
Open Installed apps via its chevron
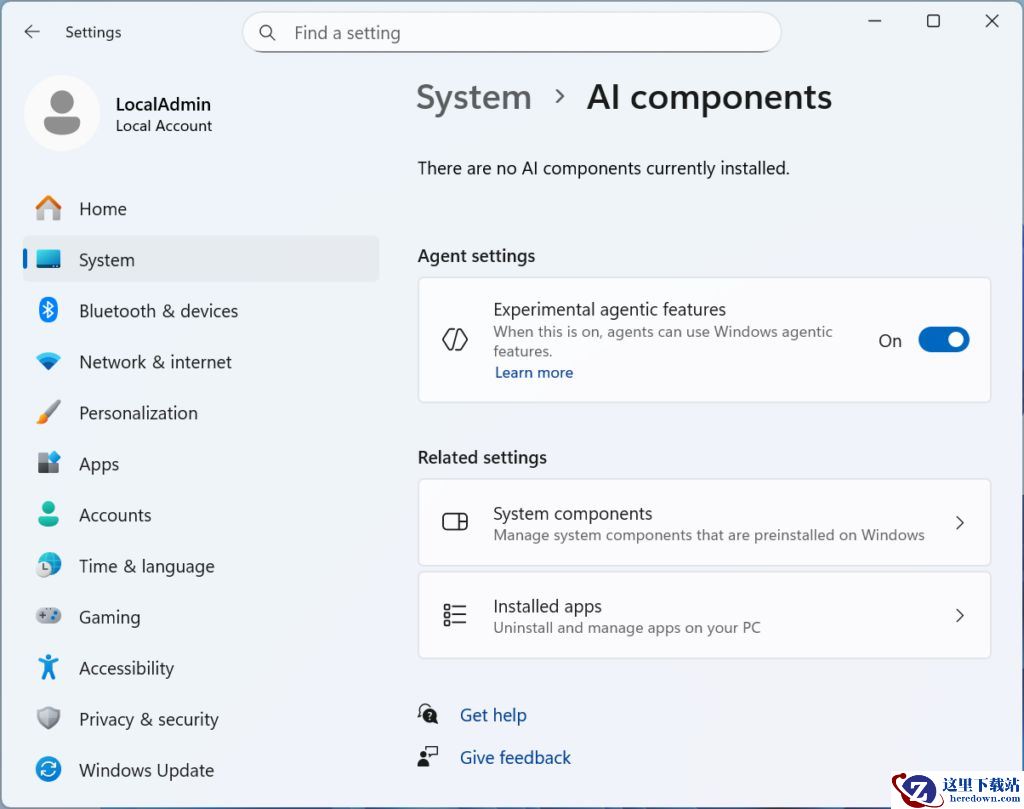coord(959,616)
